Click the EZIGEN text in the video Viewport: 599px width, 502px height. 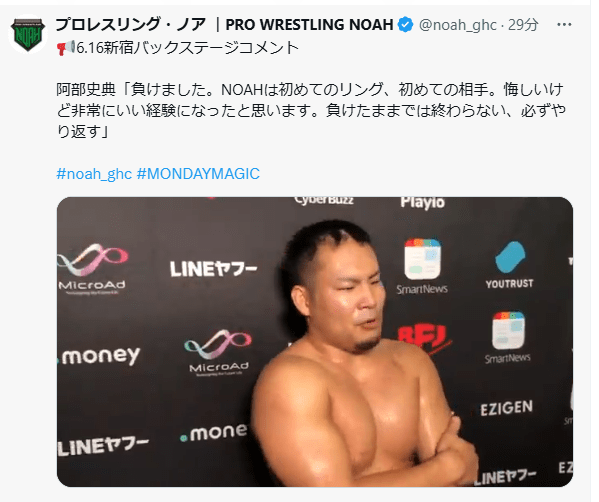tap(507, 408)
